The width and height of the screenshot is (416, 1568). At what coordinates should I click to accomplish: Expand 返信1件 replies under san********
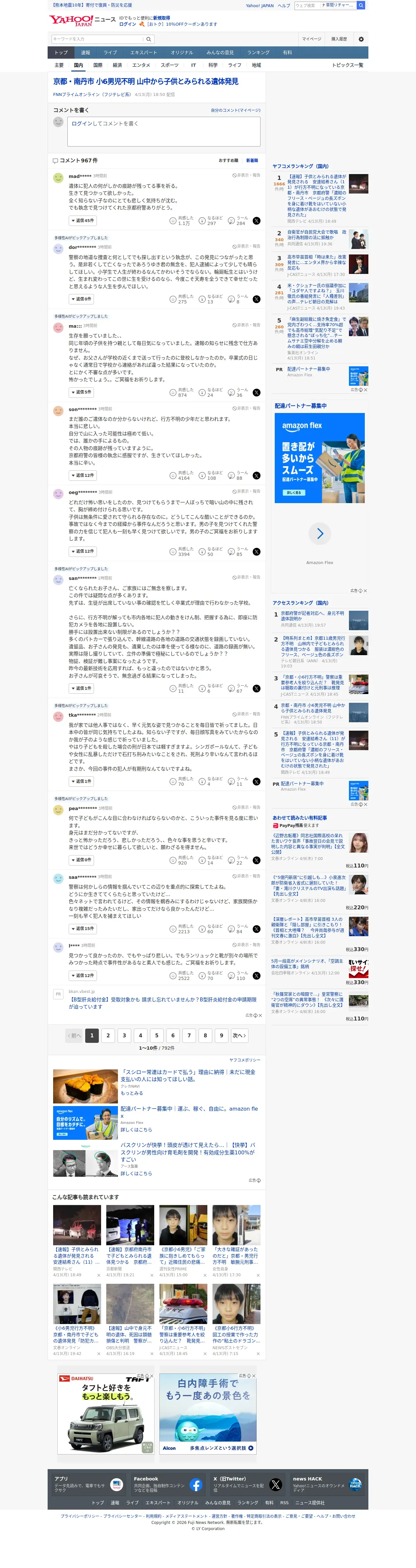pos(81,688)
